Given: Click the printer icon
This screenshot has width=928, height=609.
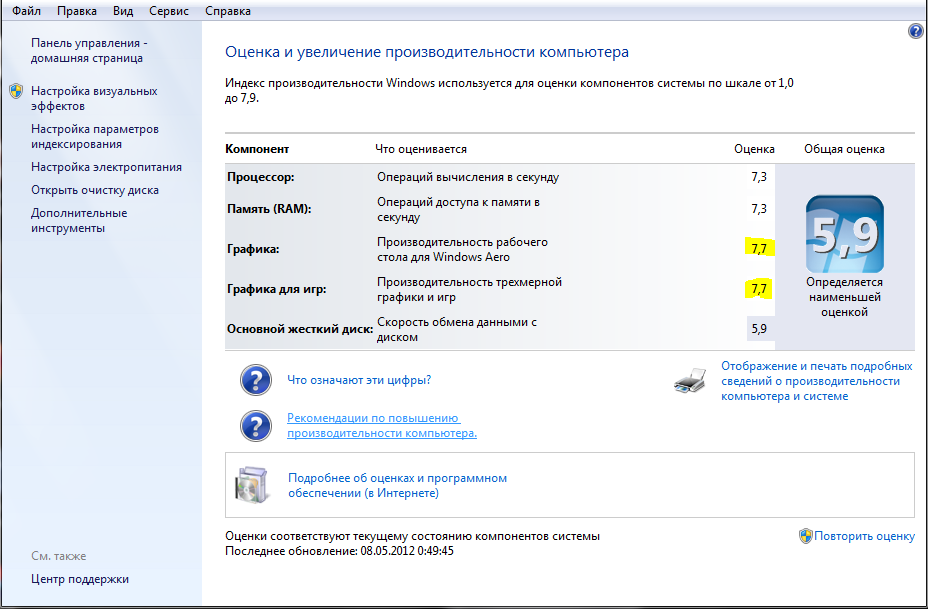Looking at the screenshot, I should (690, 381).
